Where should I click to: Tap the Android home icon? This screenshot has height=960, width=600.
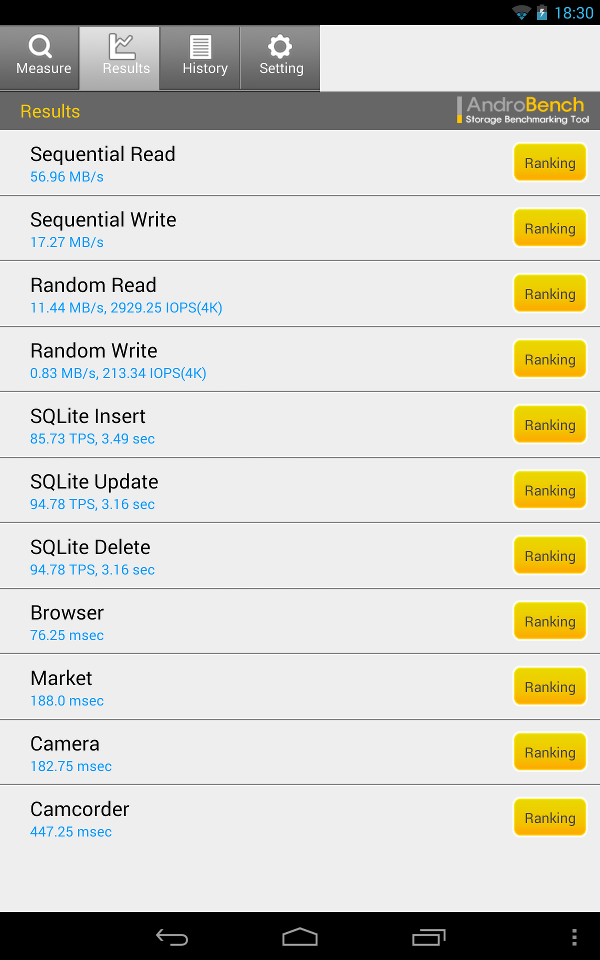(x=300, y=937)
